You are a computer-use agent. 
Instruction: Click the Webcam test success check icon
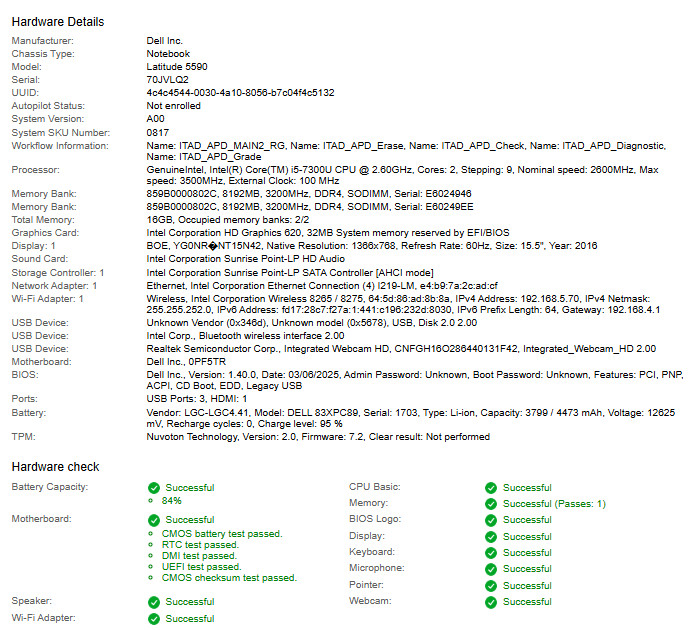tap(491, 602)
